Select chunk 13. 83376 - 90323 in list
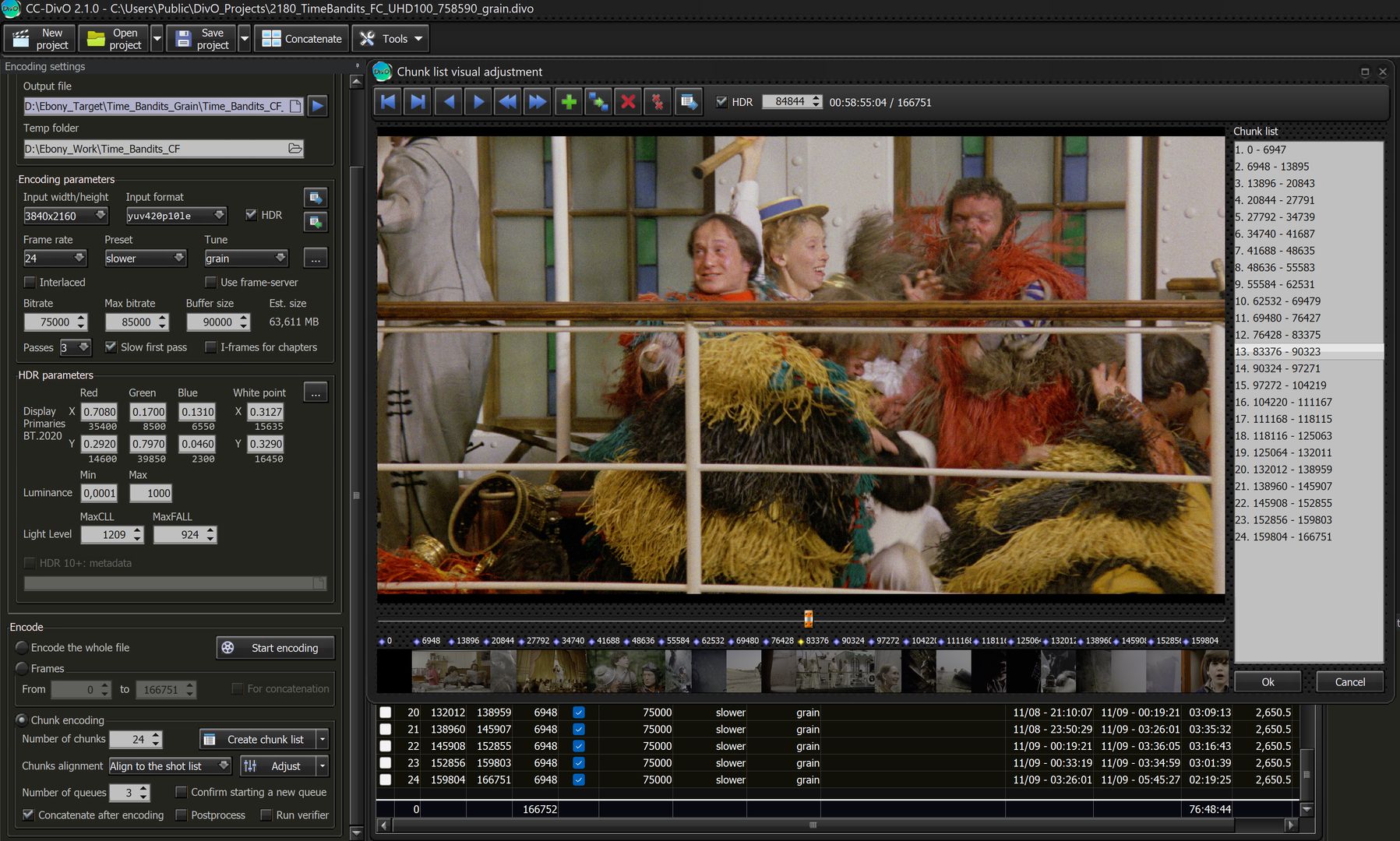Viewport: 1400px width, 841px height. tap(1308, 351)
